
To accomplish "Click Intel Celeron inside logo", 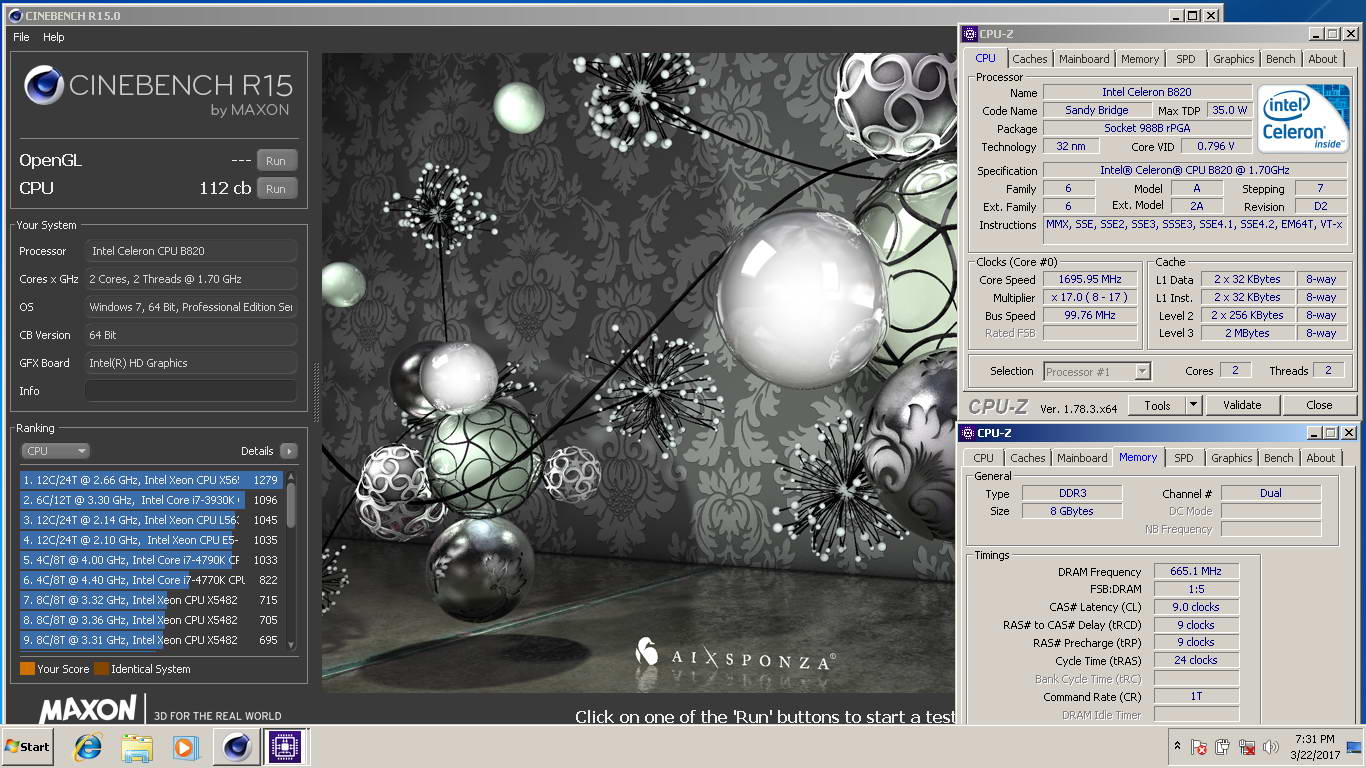I will pos(1302,120).
